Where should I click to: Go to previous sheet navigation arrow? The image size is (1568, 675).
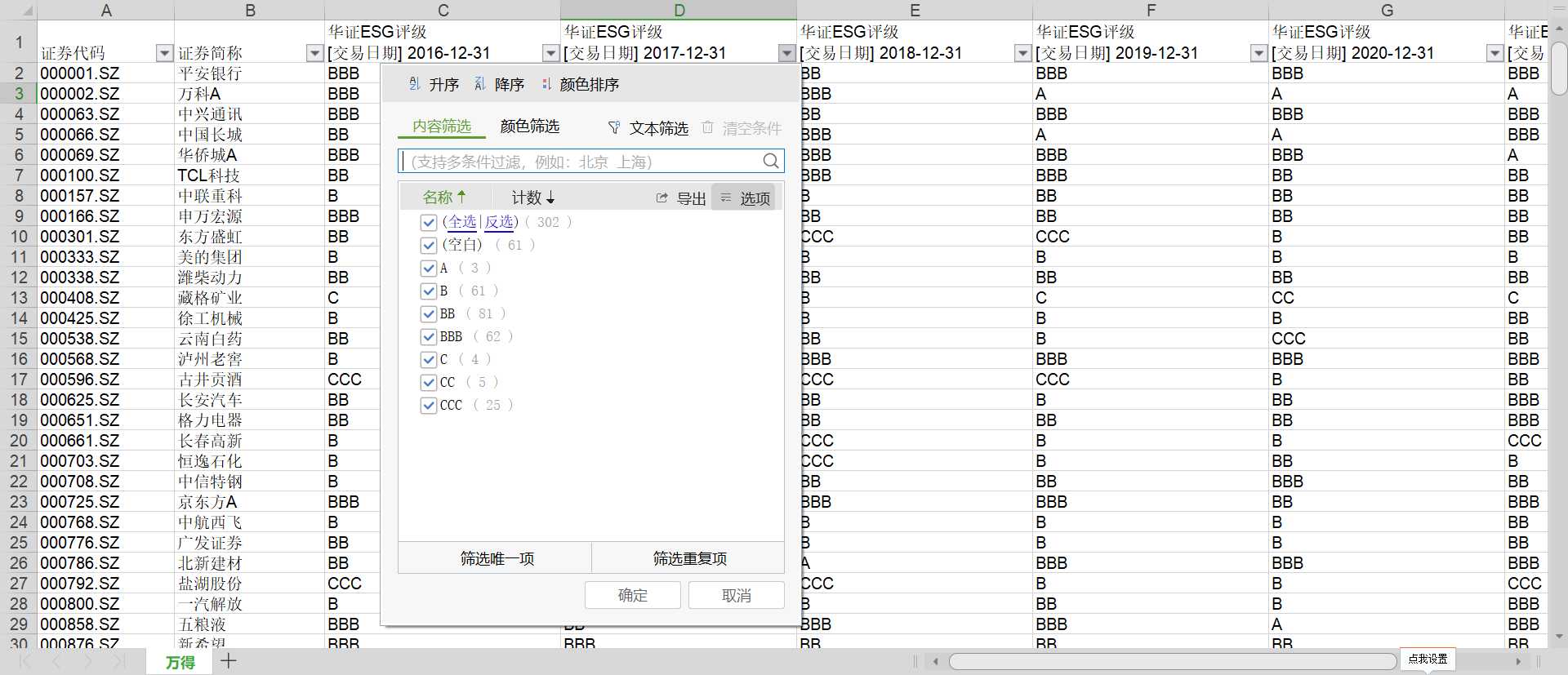56,661
